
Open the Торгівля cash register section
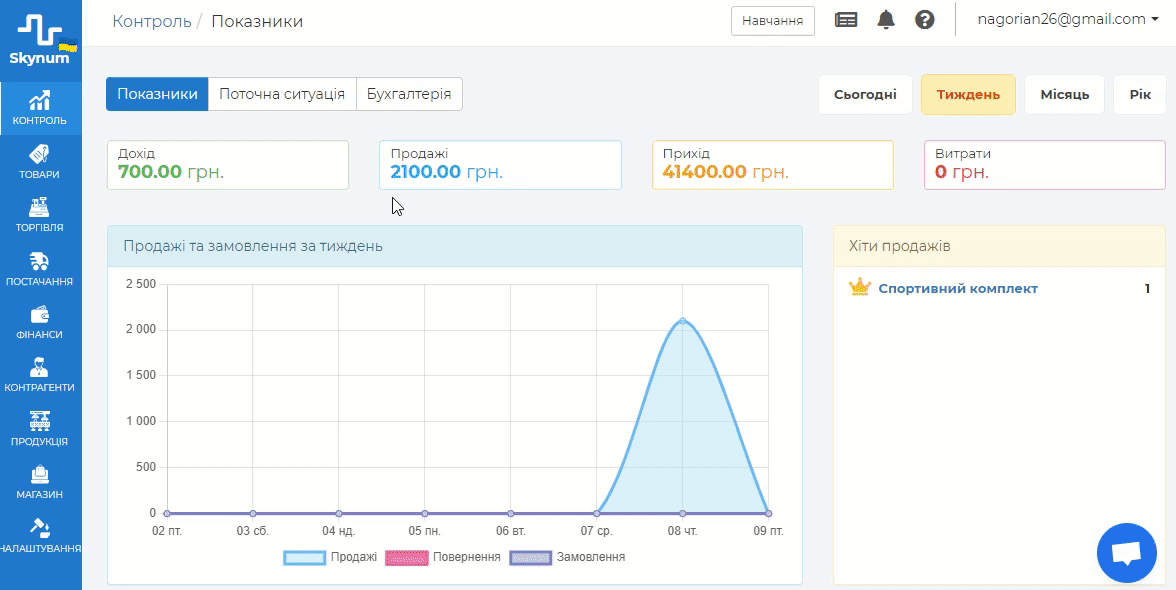point(40,215)
